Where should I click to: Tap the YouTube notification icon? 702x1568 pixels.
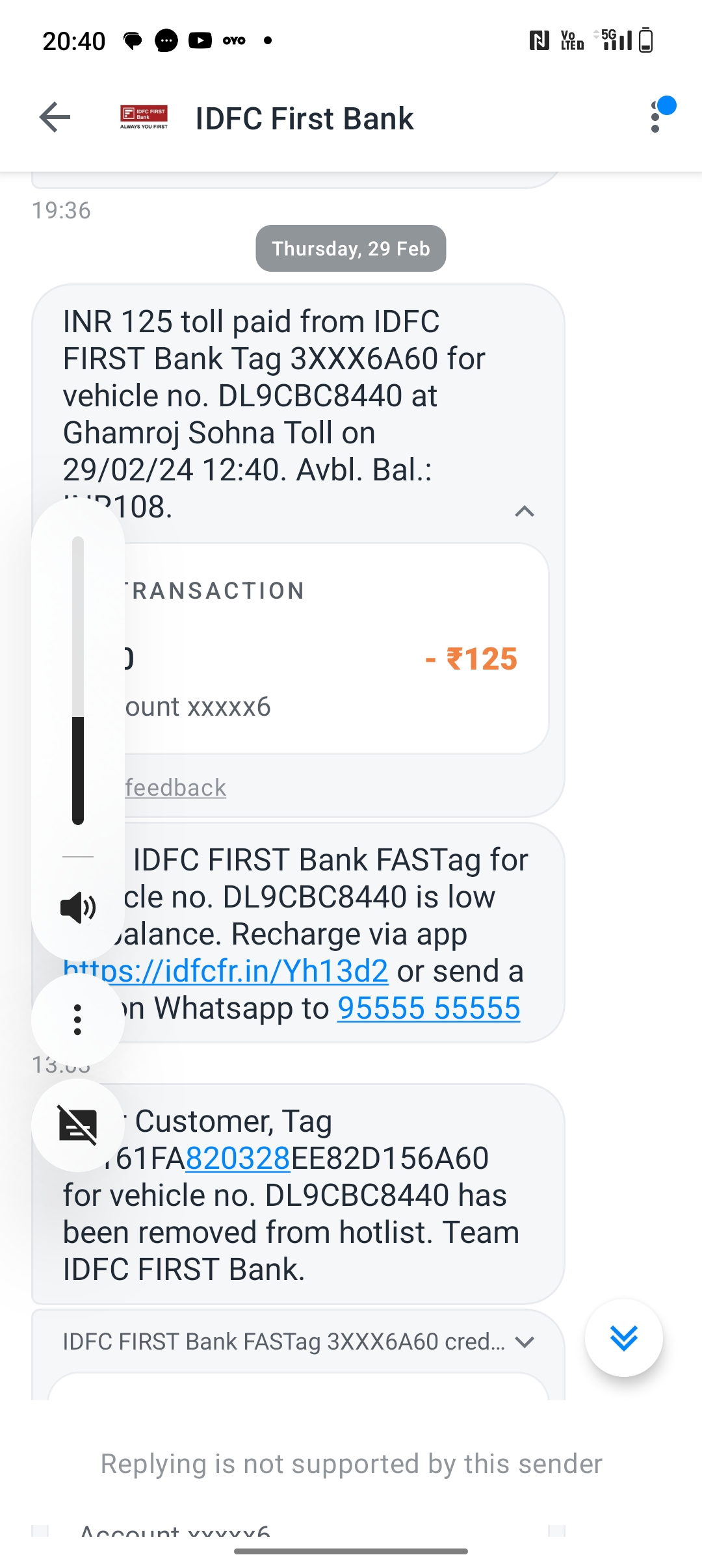[200, 40]
